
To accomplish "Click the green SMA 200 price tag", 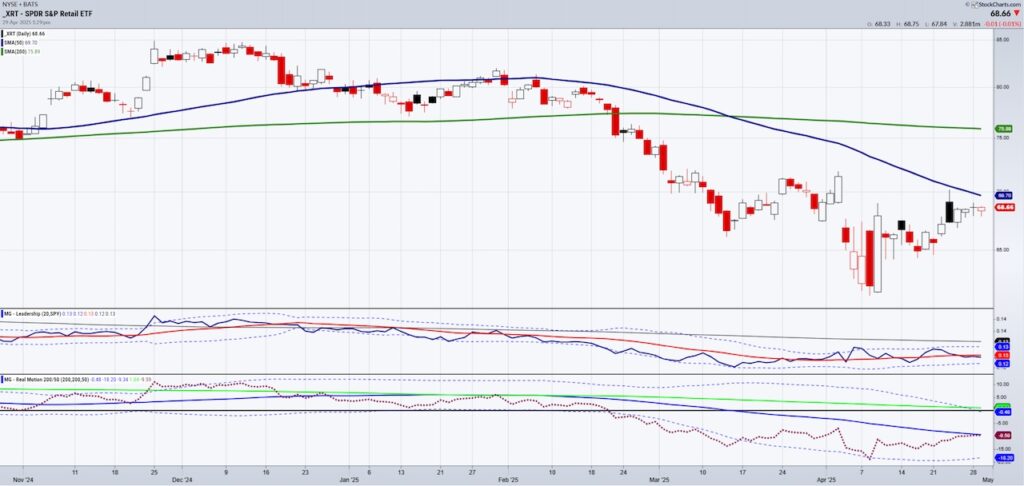I will pos(1002,129).
